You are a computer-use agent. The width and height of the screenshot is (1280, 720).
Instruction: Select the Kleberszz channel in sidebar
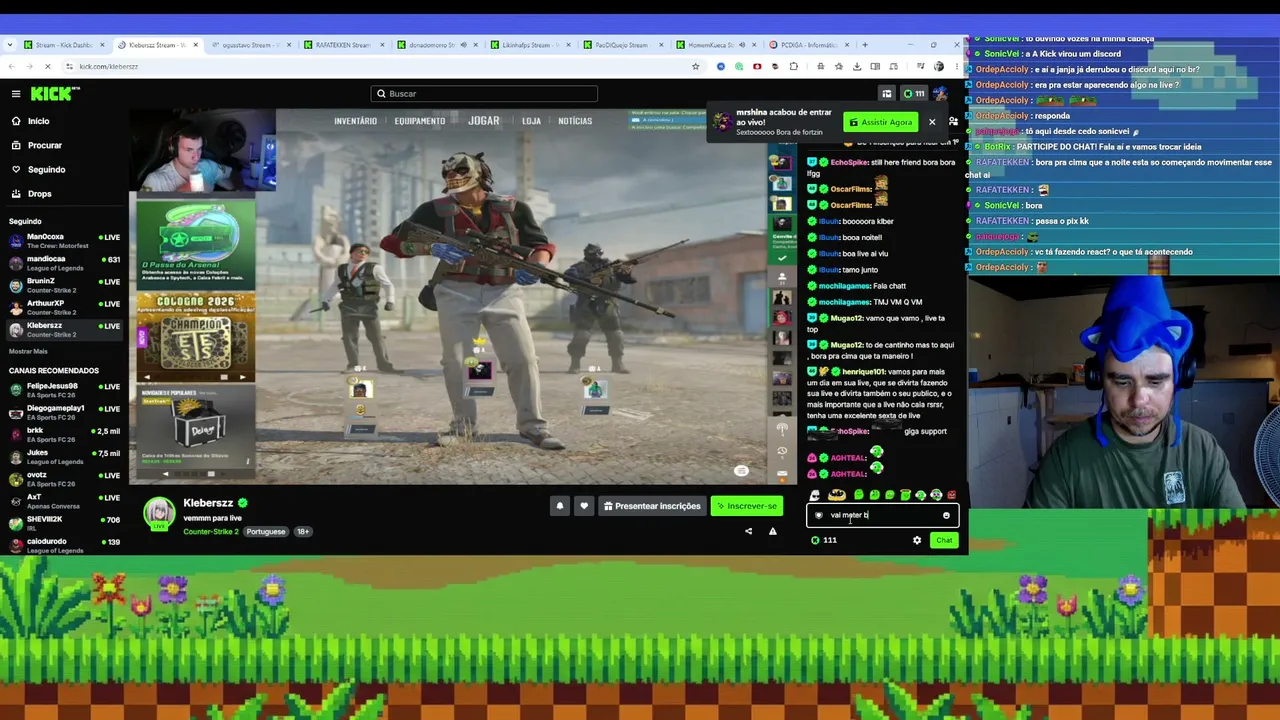tap(64, 329)
